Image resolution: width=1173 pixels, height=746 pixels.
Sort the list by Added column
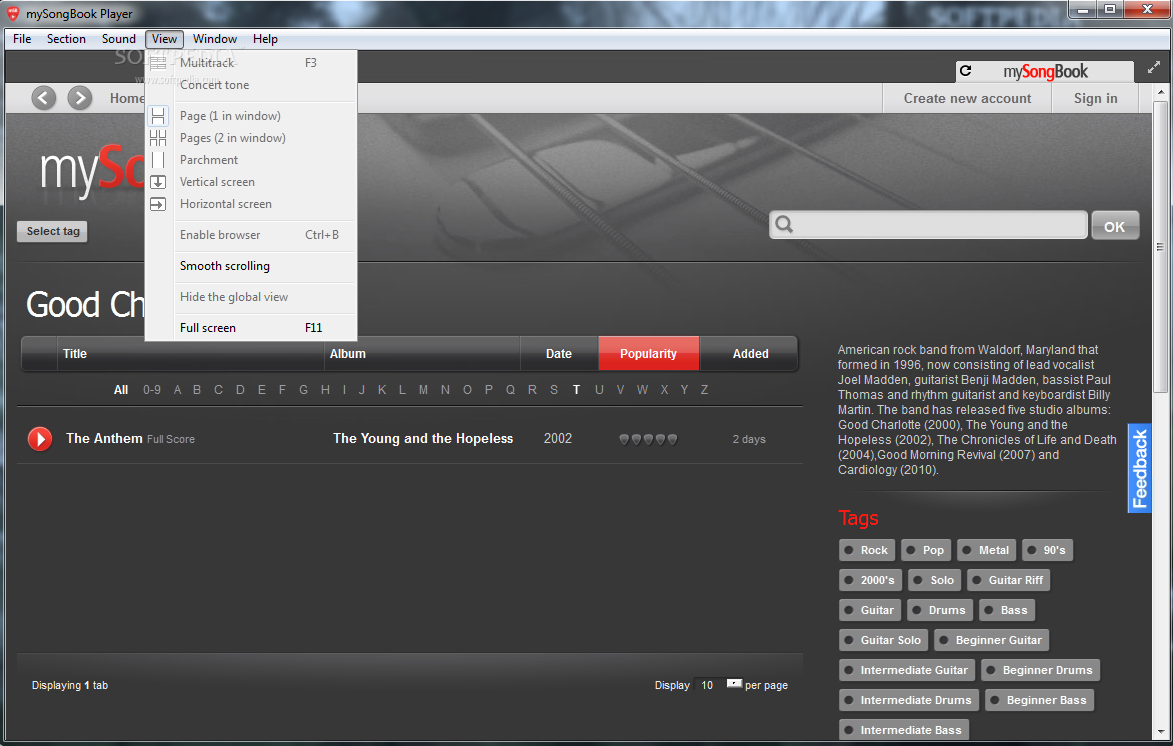tap(750, 354)
